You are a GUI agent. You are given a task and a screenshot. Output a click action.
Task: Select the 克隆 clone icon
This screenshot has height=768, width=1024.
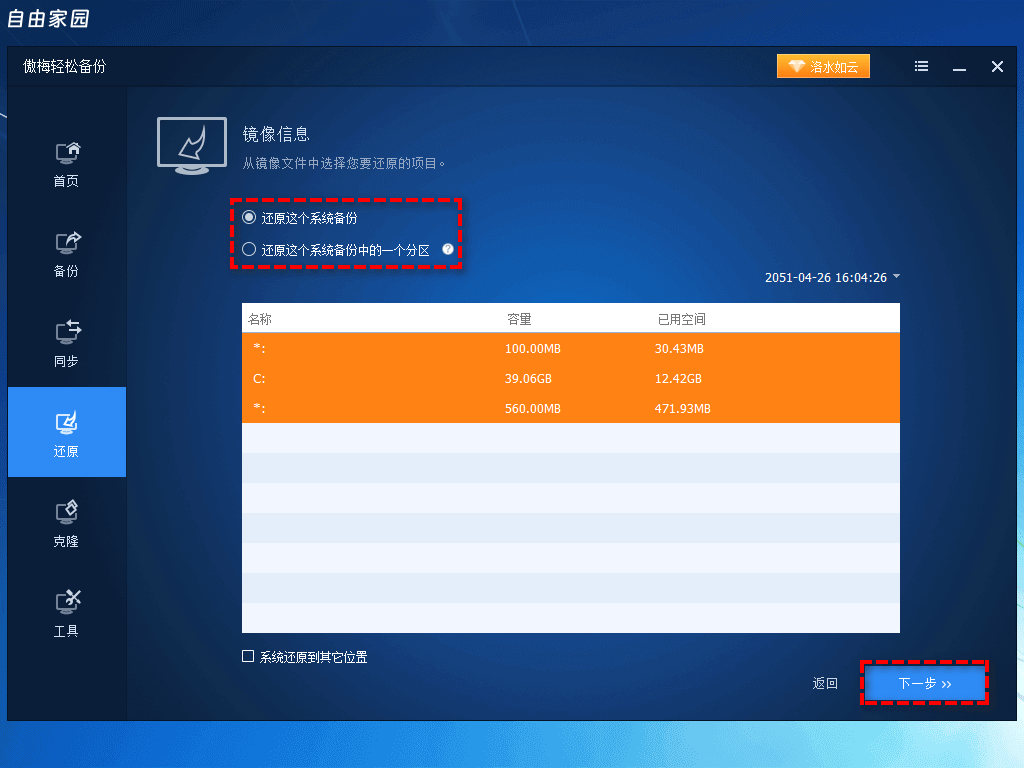tap(66, 522)
